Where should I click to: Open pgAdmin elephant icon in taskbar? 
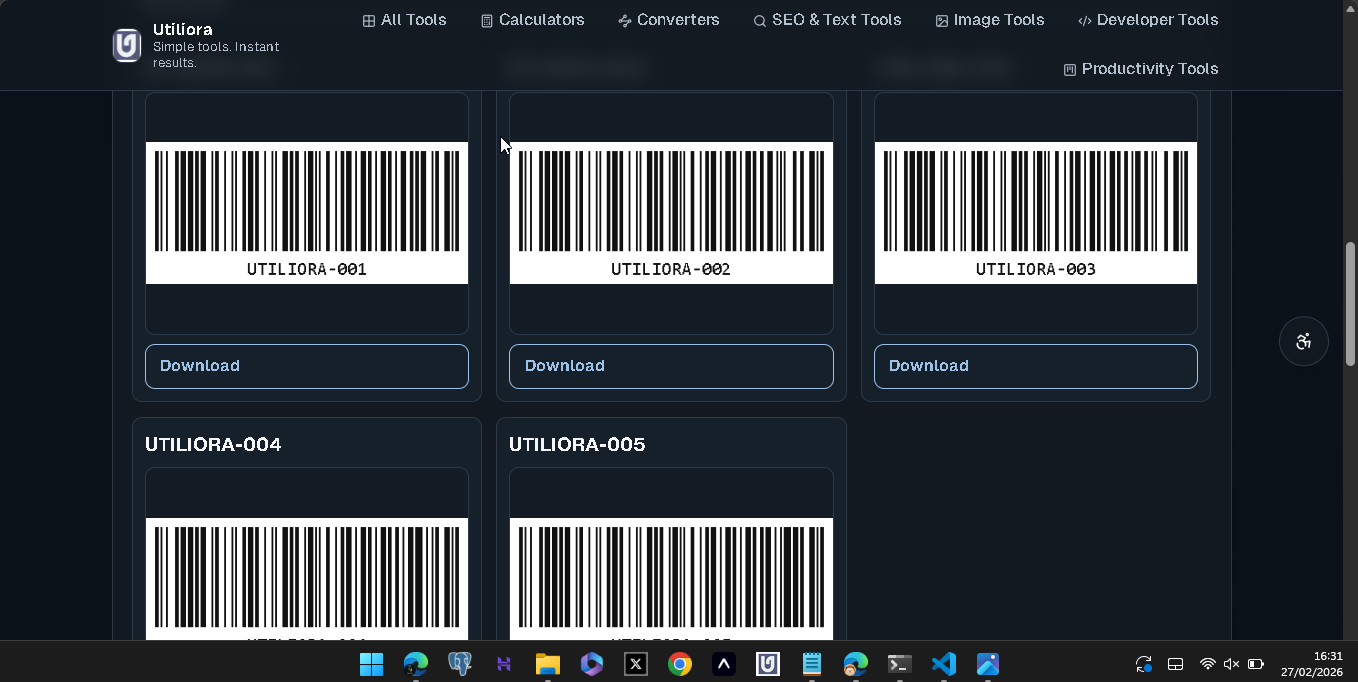pos(460,664)
